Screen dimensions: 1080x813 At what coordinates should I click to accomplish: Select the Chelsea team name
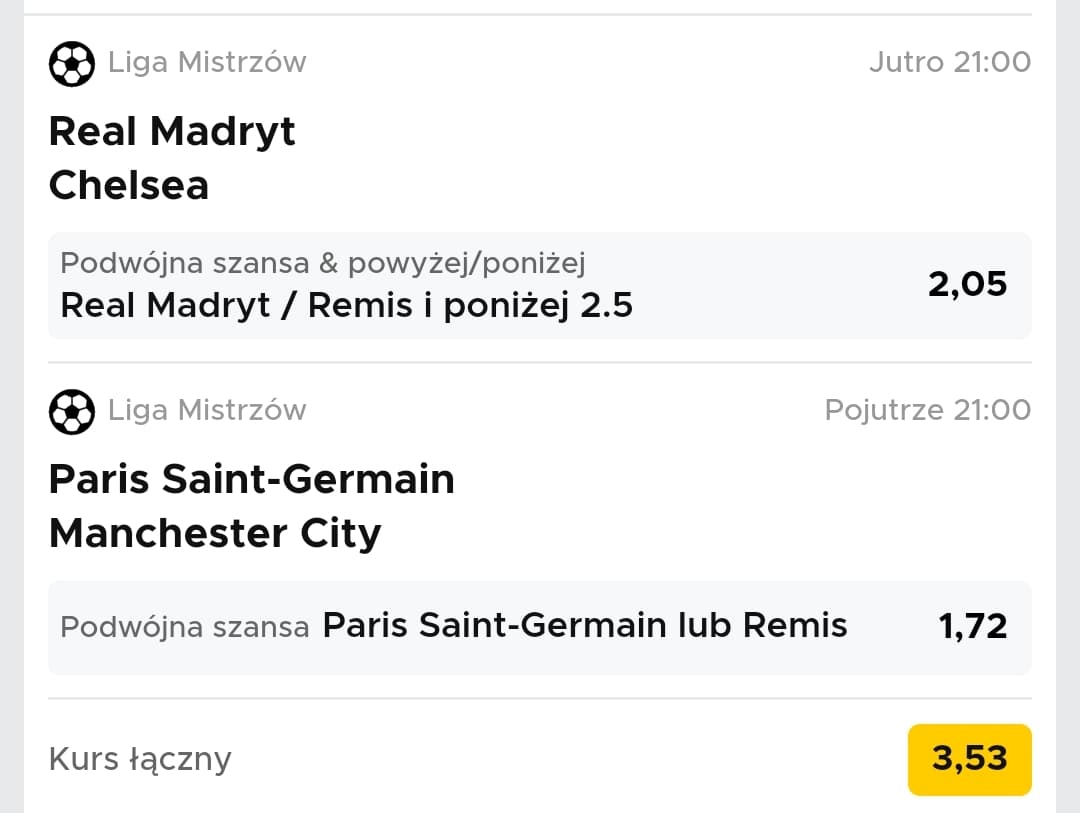(129, 185)
